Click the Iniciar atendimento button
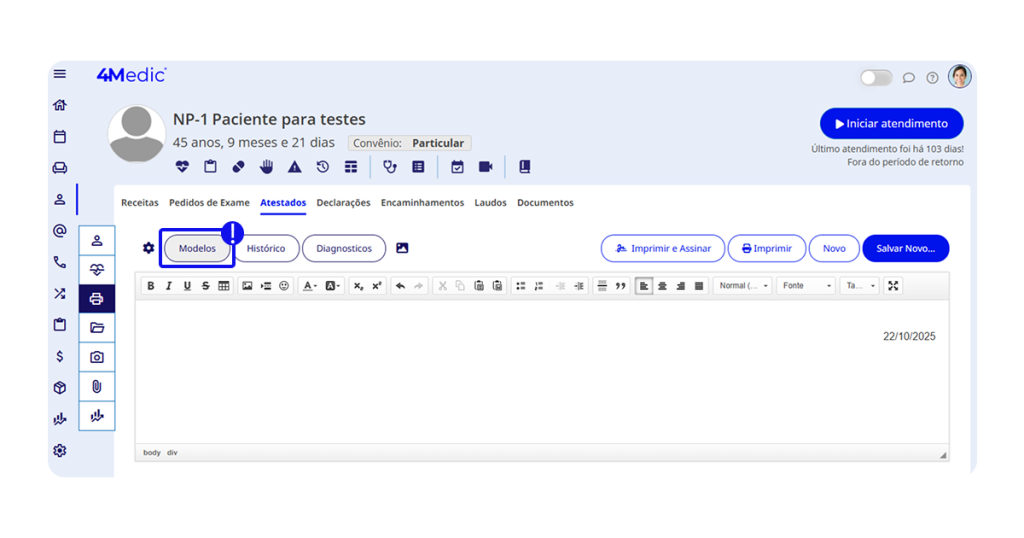The image size is (1024, 538). click(x=891, y=124)
